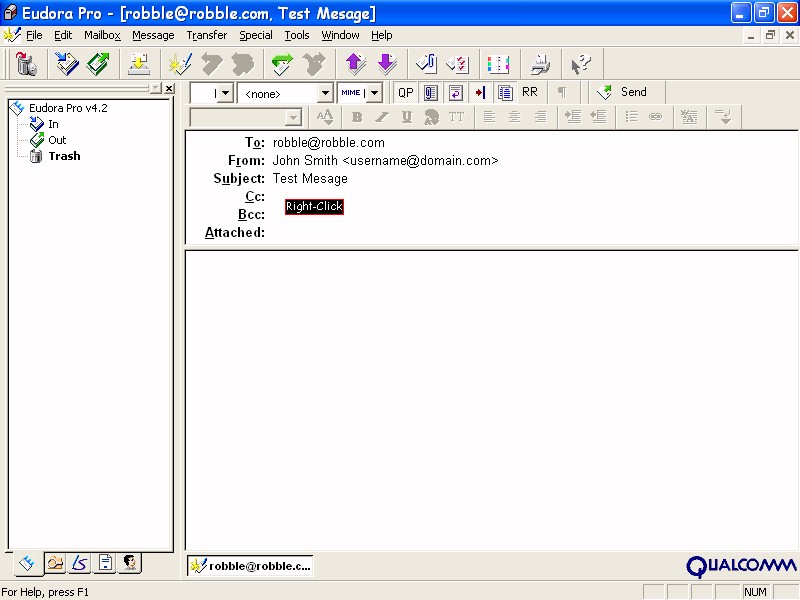Toggle Tabs in Body button
Image resolution: width=800 pixels, height=600 pixels.
(480, 92)
